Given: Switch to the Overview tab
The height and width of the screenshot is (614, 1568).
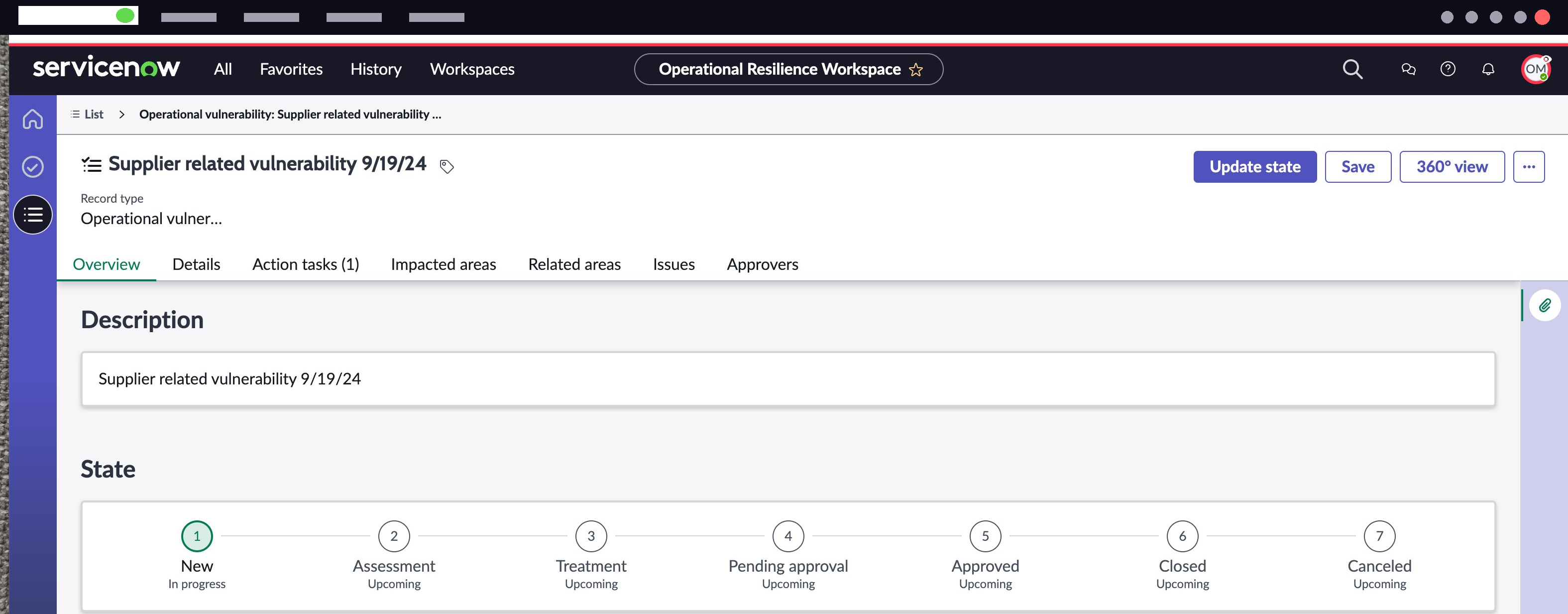Looking at the screenshot, I should pos(107,264).
